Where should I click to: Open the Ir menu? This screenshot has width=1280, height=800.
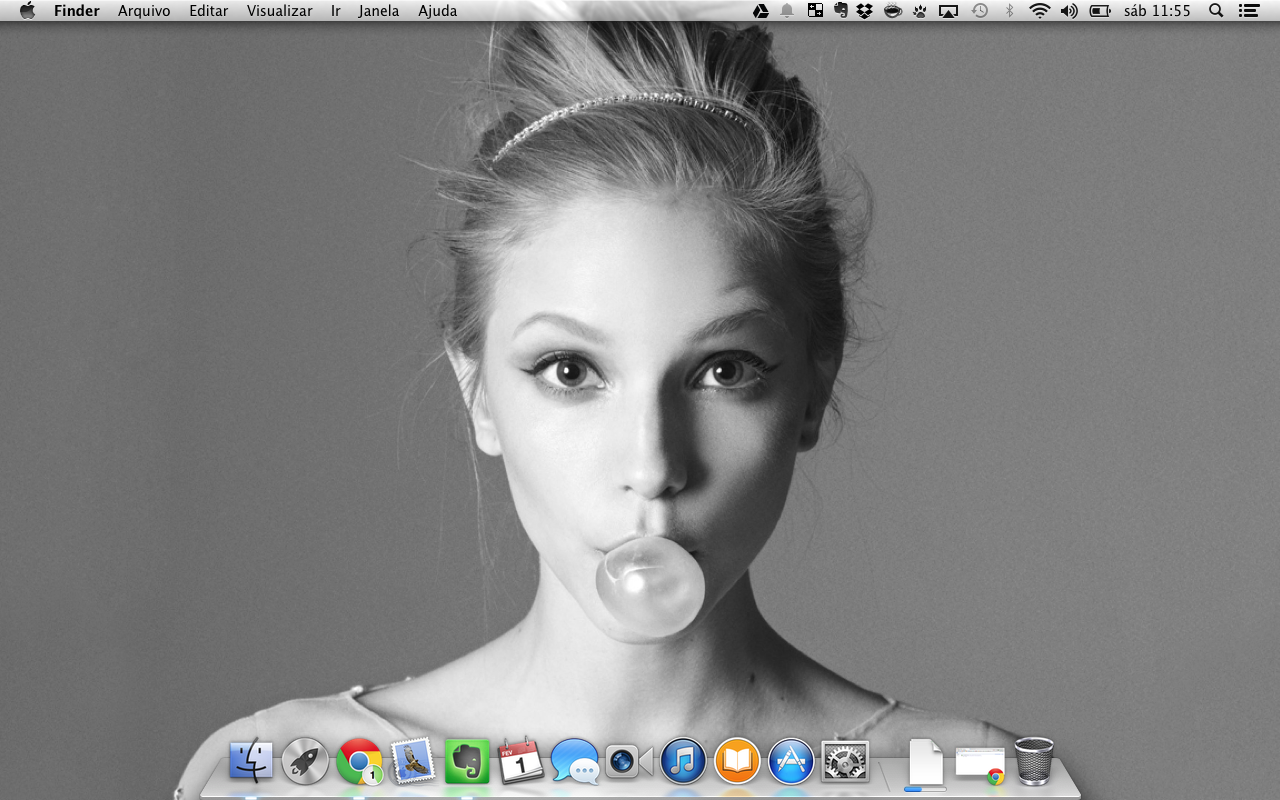pyautogui.click(x=336, y=11)
